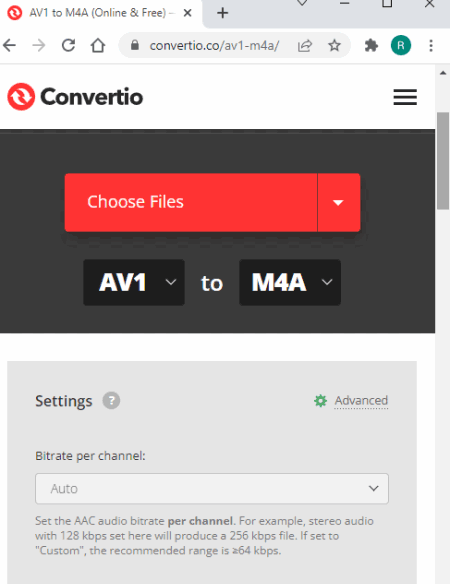
Task: Open Chrome three-dot menu
Action: (x=431, y=46)
